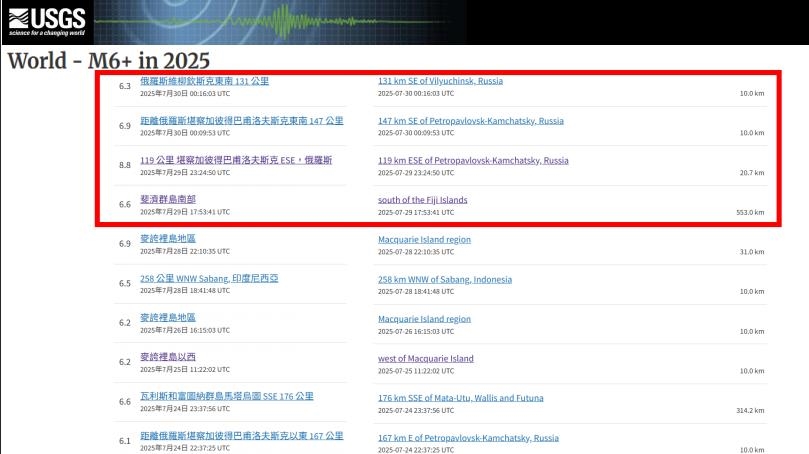Screen dimensions: 809x454
Task: Open '147 km SE of Petropavlovsk-Kamchatsky, Russia' link
Action: point(471,121)
